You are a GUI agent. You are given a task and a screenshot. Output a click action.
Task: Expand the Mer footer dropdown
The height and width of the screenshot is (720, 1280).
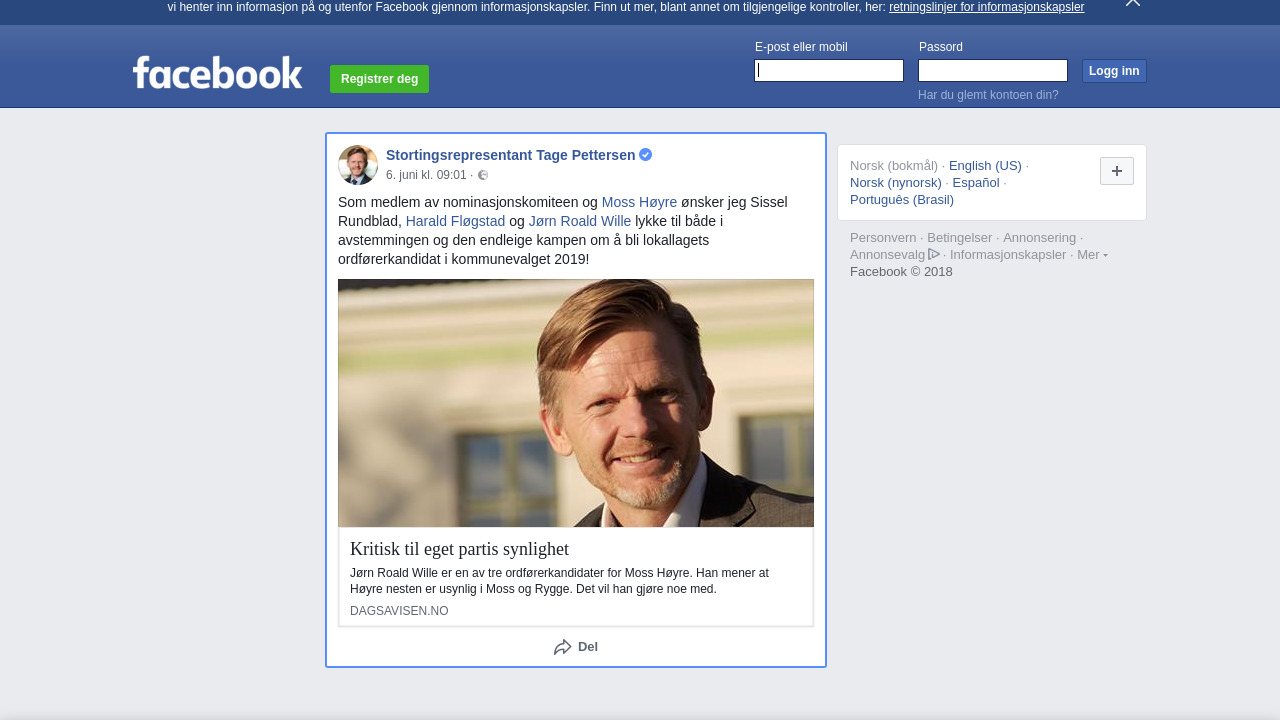pos(1092,255)
